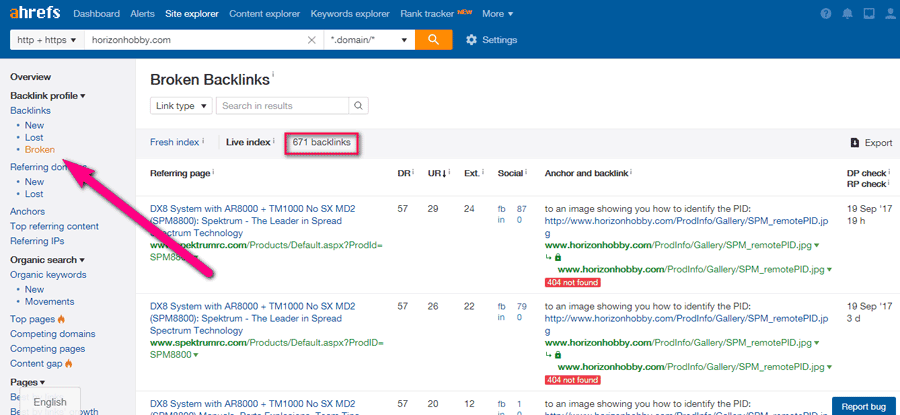Viewport: 900px width, 415px height.
Task: Switch to the Fresh index tab
Action: tap(174, 142)
